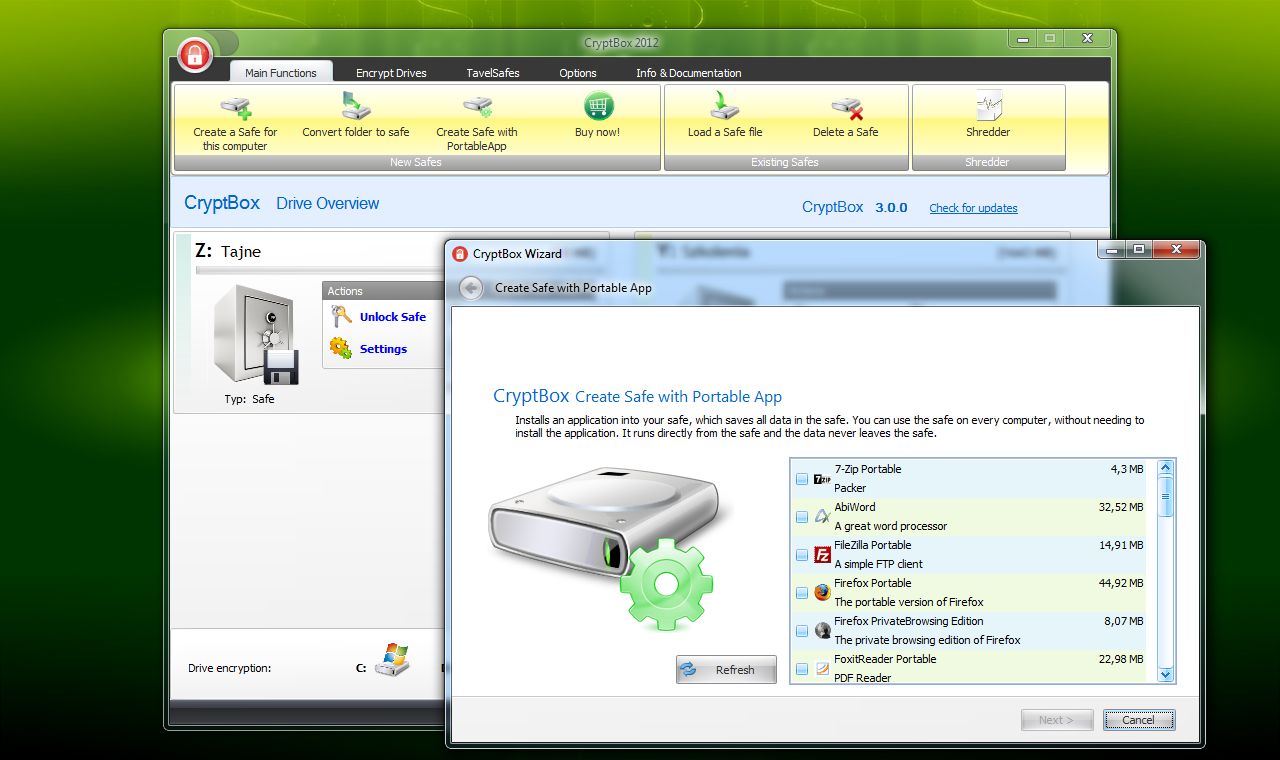
Task: Click the Firefox Portable icon
Action: pos(822,593)
